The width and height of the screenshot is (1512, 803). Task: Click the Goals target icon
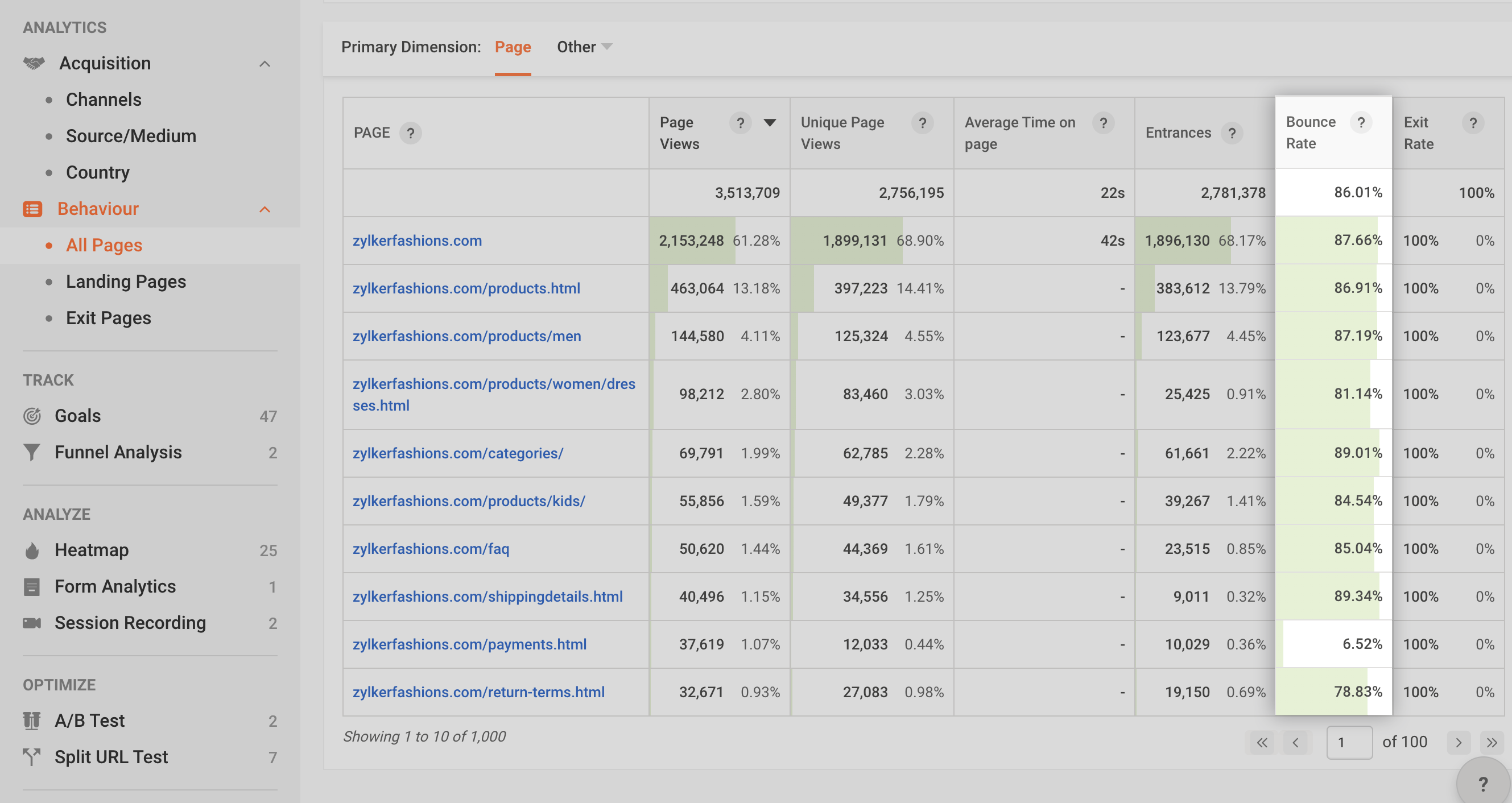click(x=32, y=416)
